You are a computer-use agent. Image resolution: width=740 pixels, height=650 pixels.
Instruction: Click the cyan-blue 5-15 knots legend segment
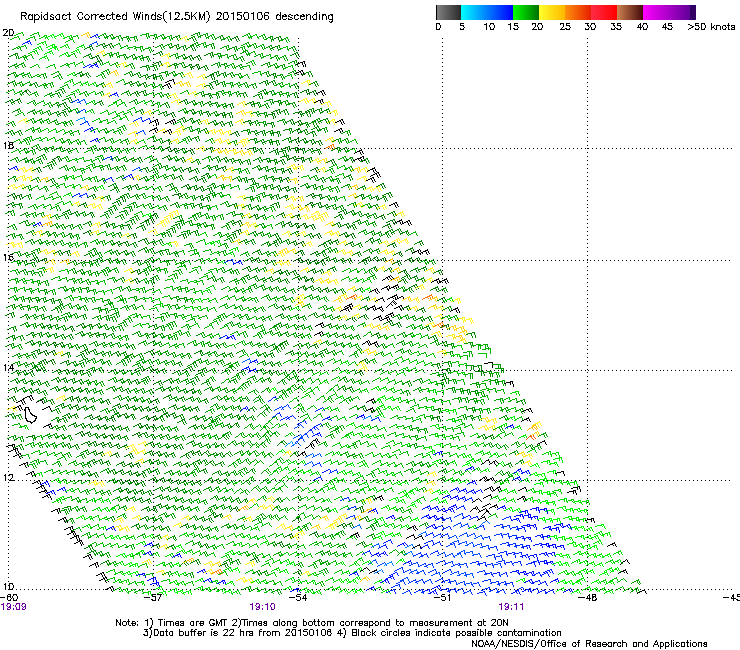[x=487, y=12]
